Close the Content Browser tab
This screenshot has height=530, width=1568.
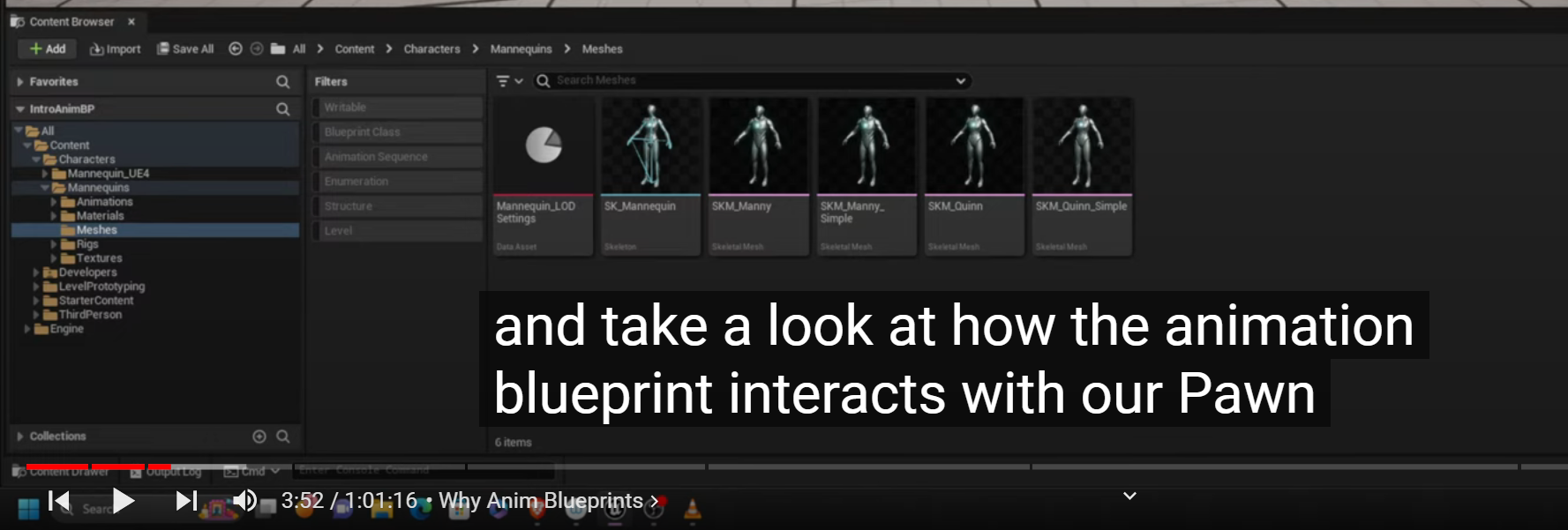coord(131,21)
